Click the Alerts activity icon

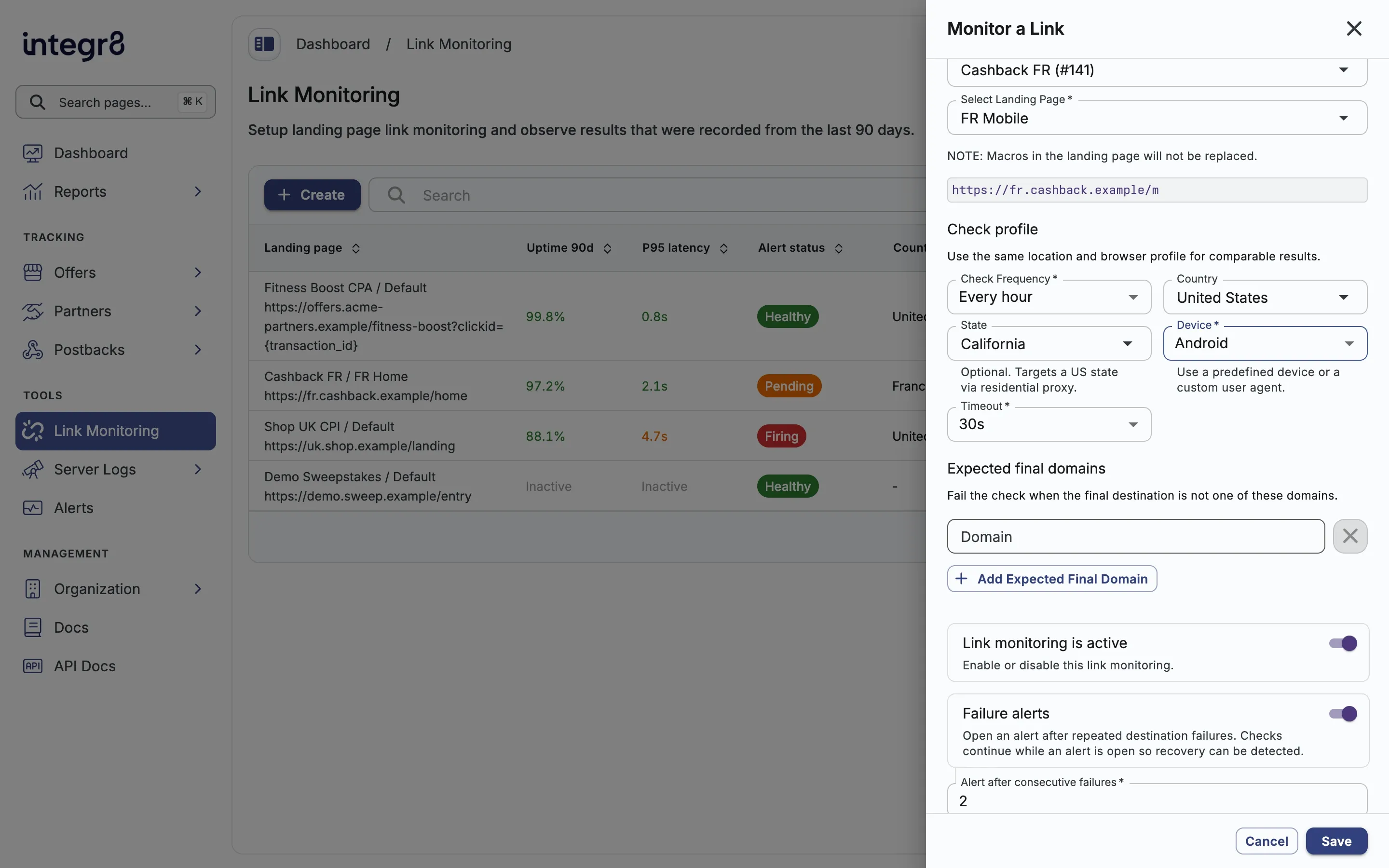coord(33,508)
